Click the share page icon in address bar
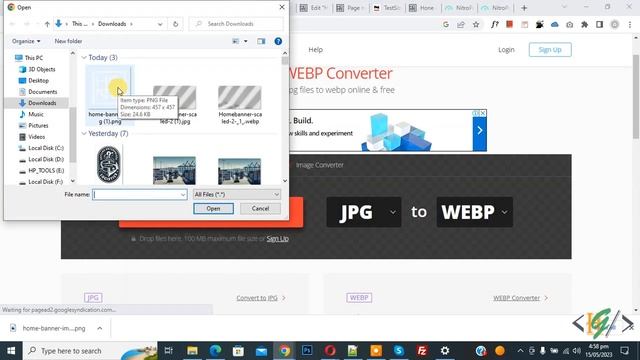Image resolution: width=640 pixels, height=360 pixels. coord(461,24)
